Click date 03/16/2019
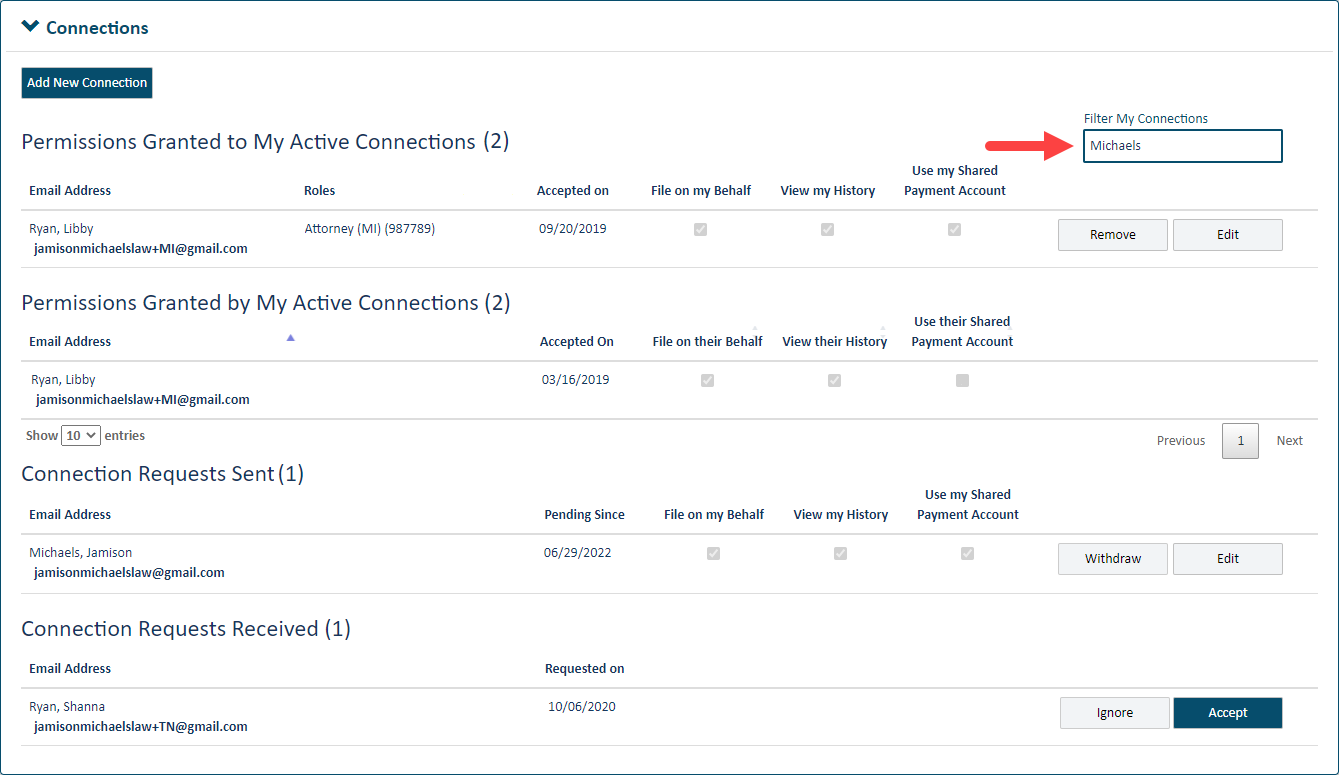Screen dimensions: 1339x775 pyautogui.click(x=576, y=380)
